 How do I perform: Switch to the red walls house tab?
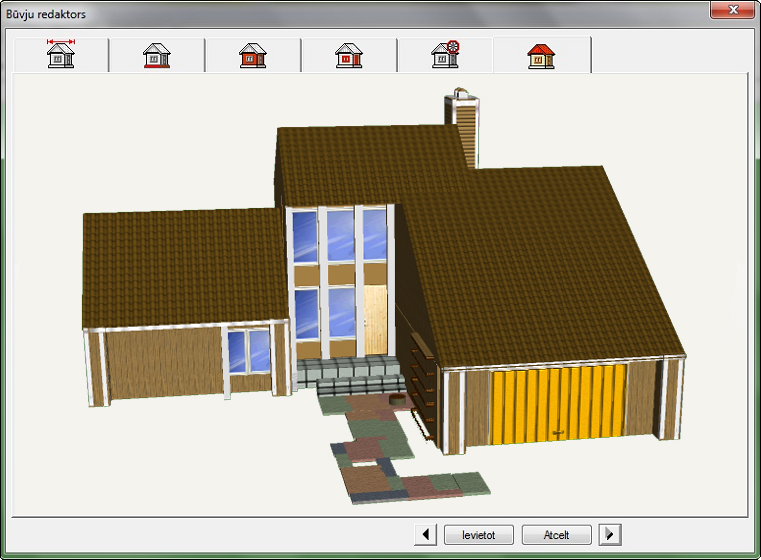point(253,54)
